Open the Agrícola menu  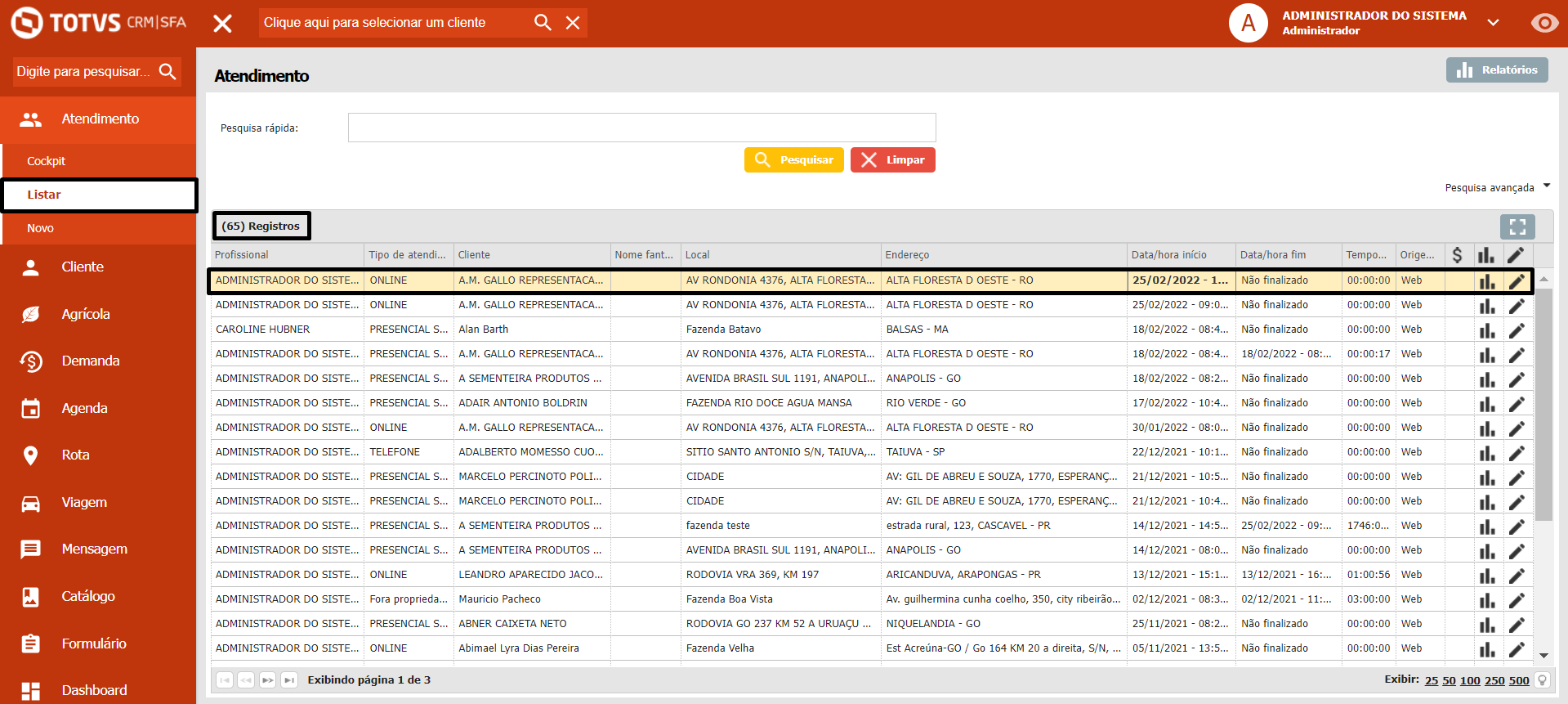point(98,314)
